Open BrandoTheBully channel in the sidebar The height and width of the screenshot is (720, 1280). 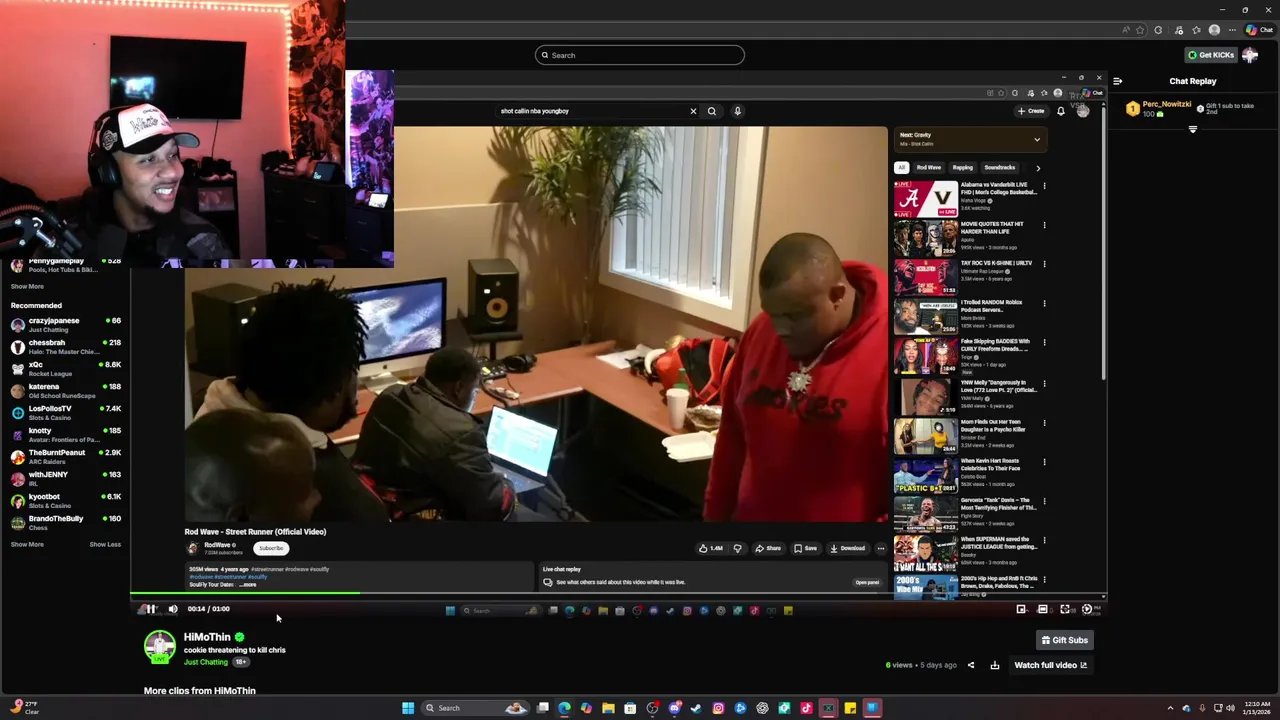(66, 522)
